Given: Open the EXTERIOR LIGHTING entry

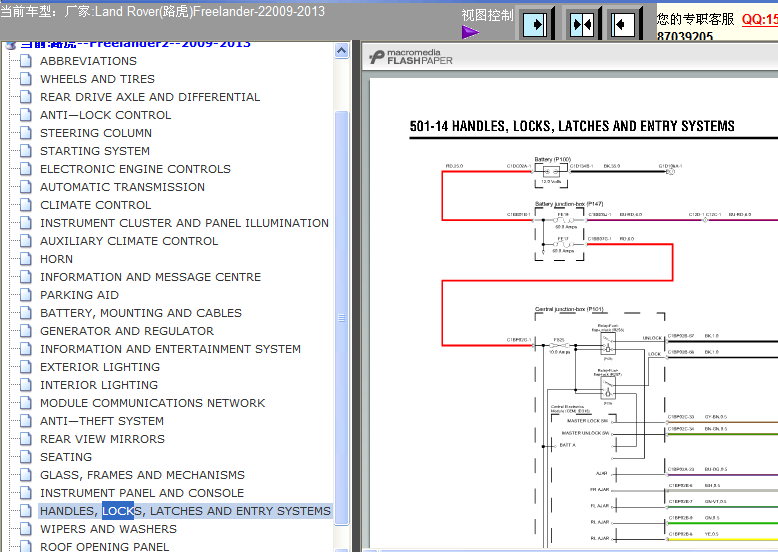Looking at the screenshot, I should pyautogui.click(x=100, y=367).
